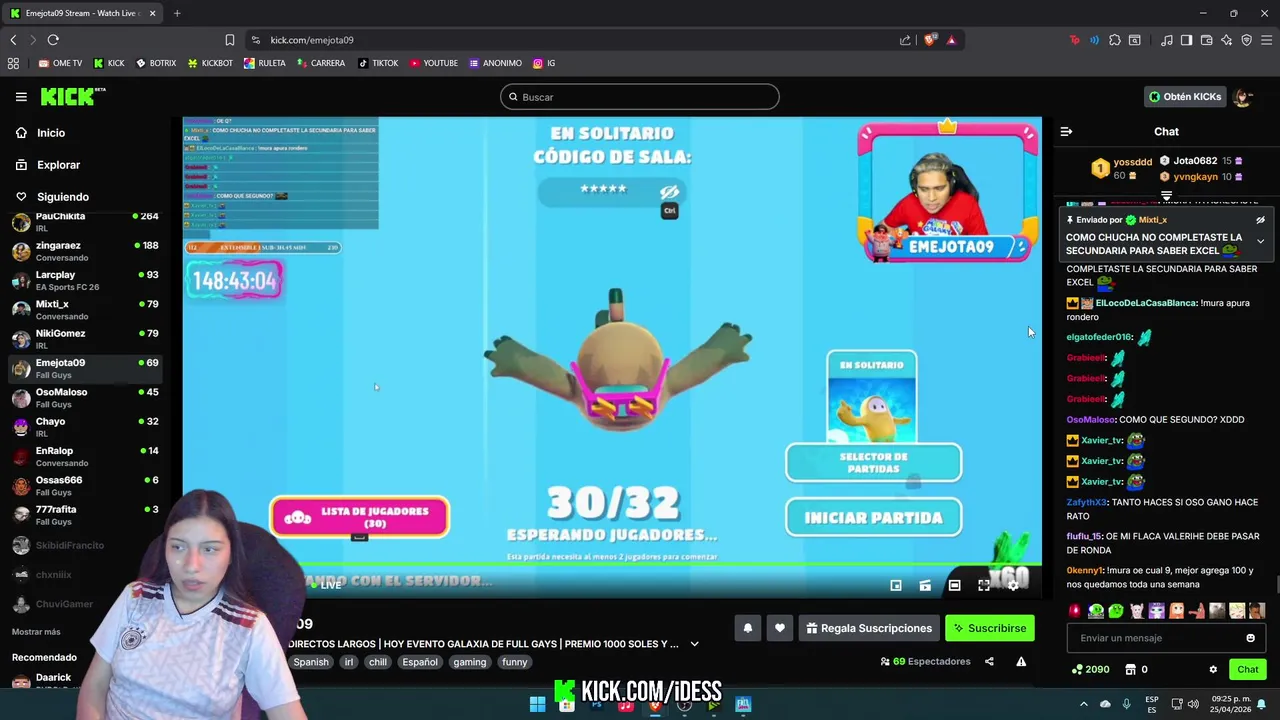Viewport: 1280px width, 720px height.
Task: Click the browser address bar URL
Action: click(312, 40)
